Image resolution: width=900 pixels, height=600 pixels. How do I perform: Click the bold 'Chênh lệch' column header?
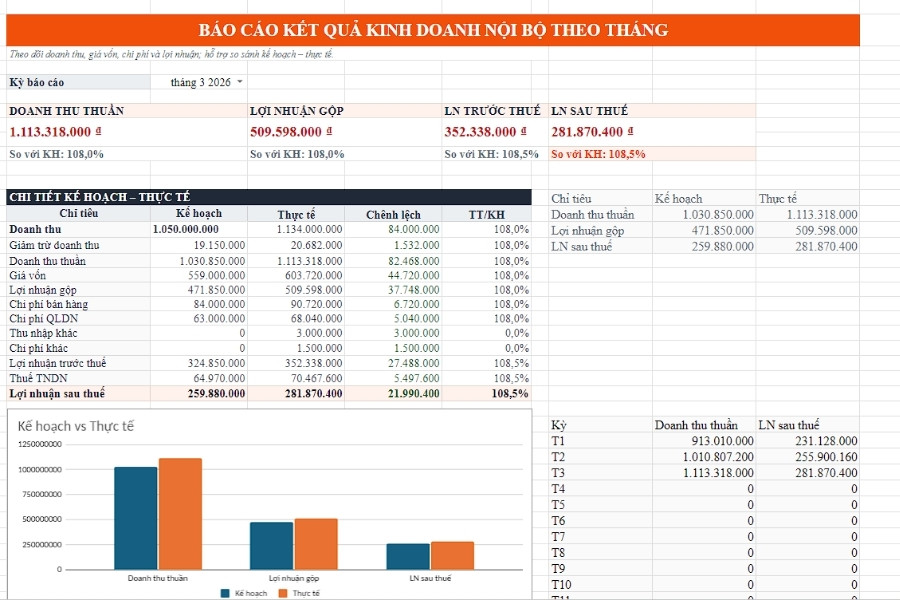tap(393, 215)
